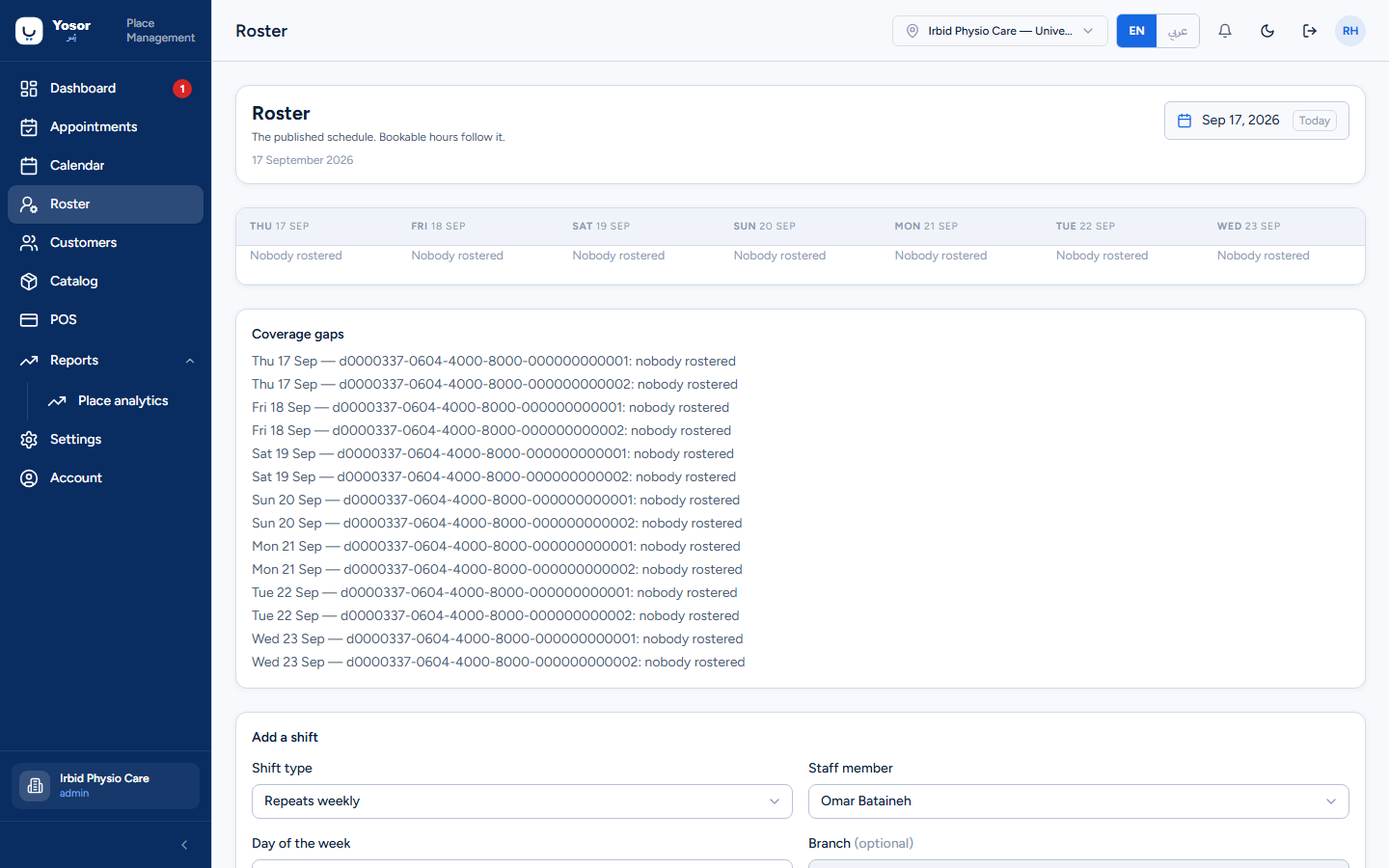Click the location pin icon in branch selector
The image size is (1389, 868).
pos(912,31)
